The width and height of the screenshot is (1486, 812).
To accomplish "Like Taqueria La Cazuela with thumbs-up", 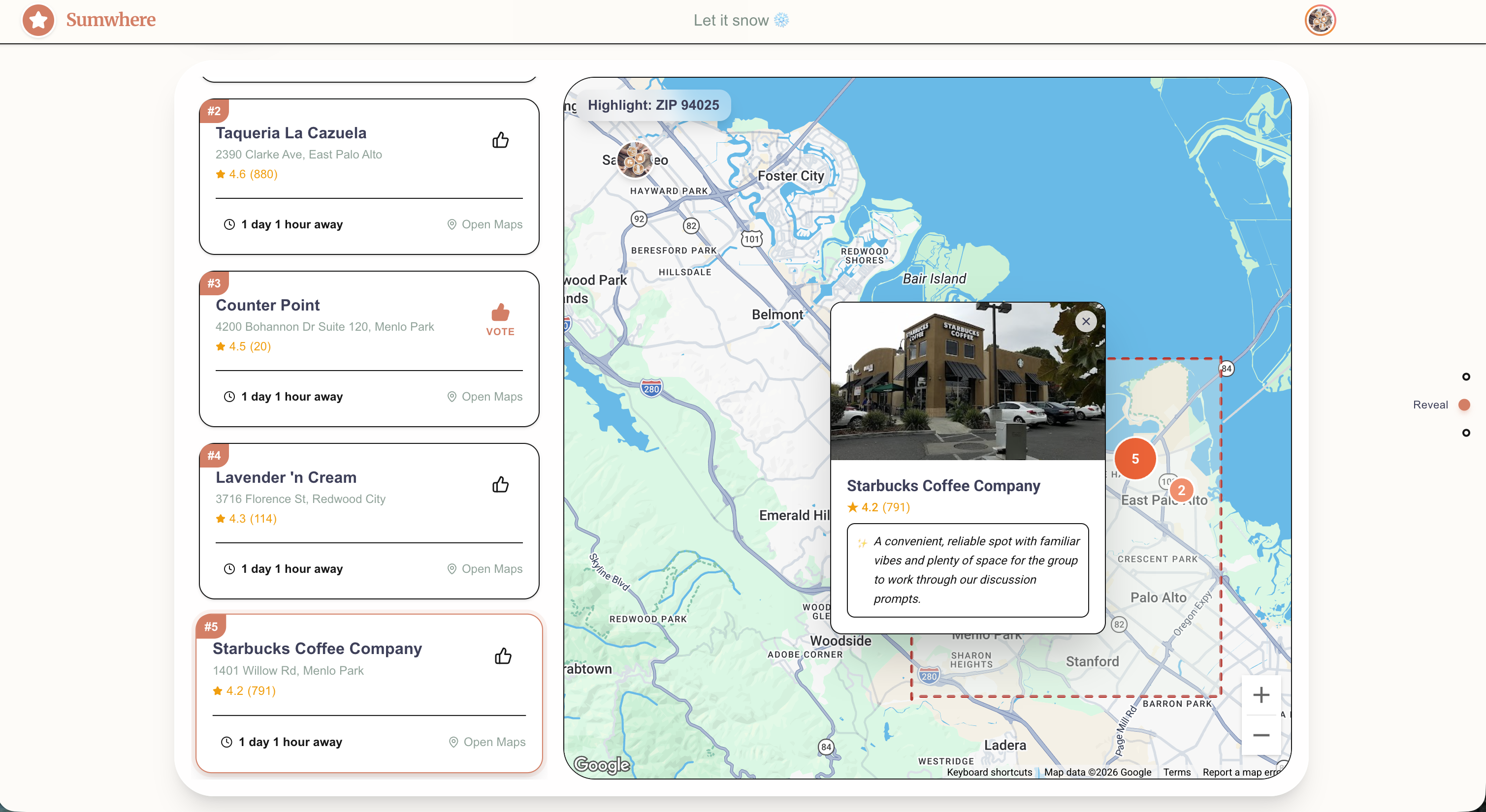I will click(x=500, y=140).
